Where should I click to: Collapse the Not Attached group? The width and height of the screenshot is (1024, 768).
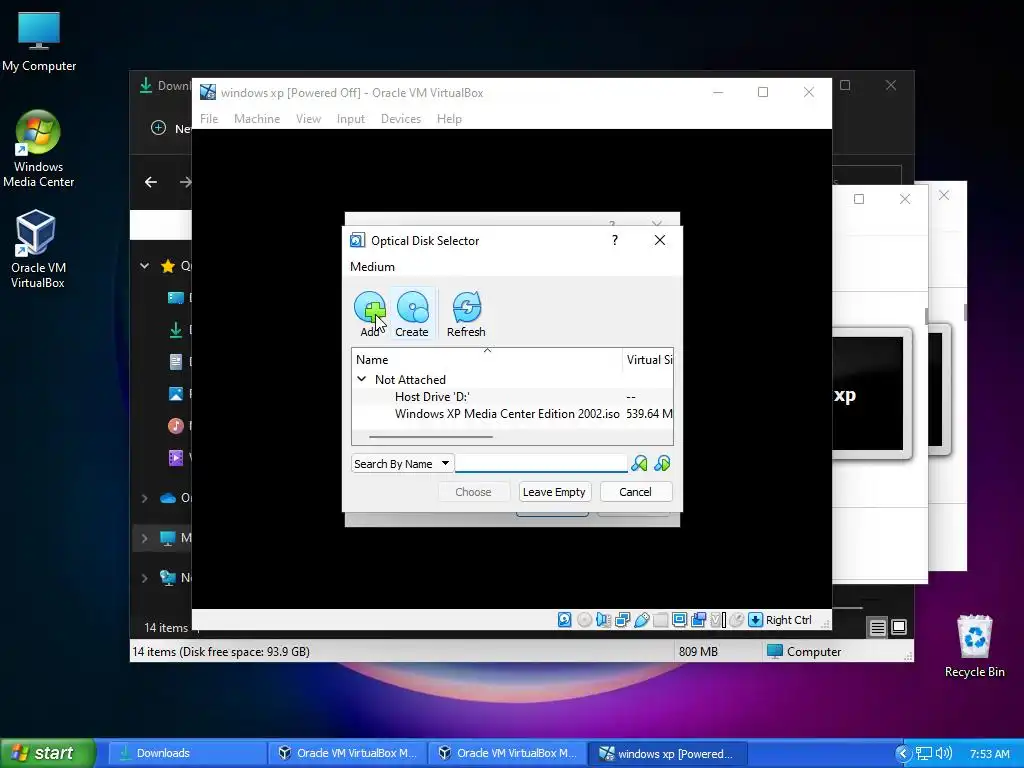tap(361, 379)
